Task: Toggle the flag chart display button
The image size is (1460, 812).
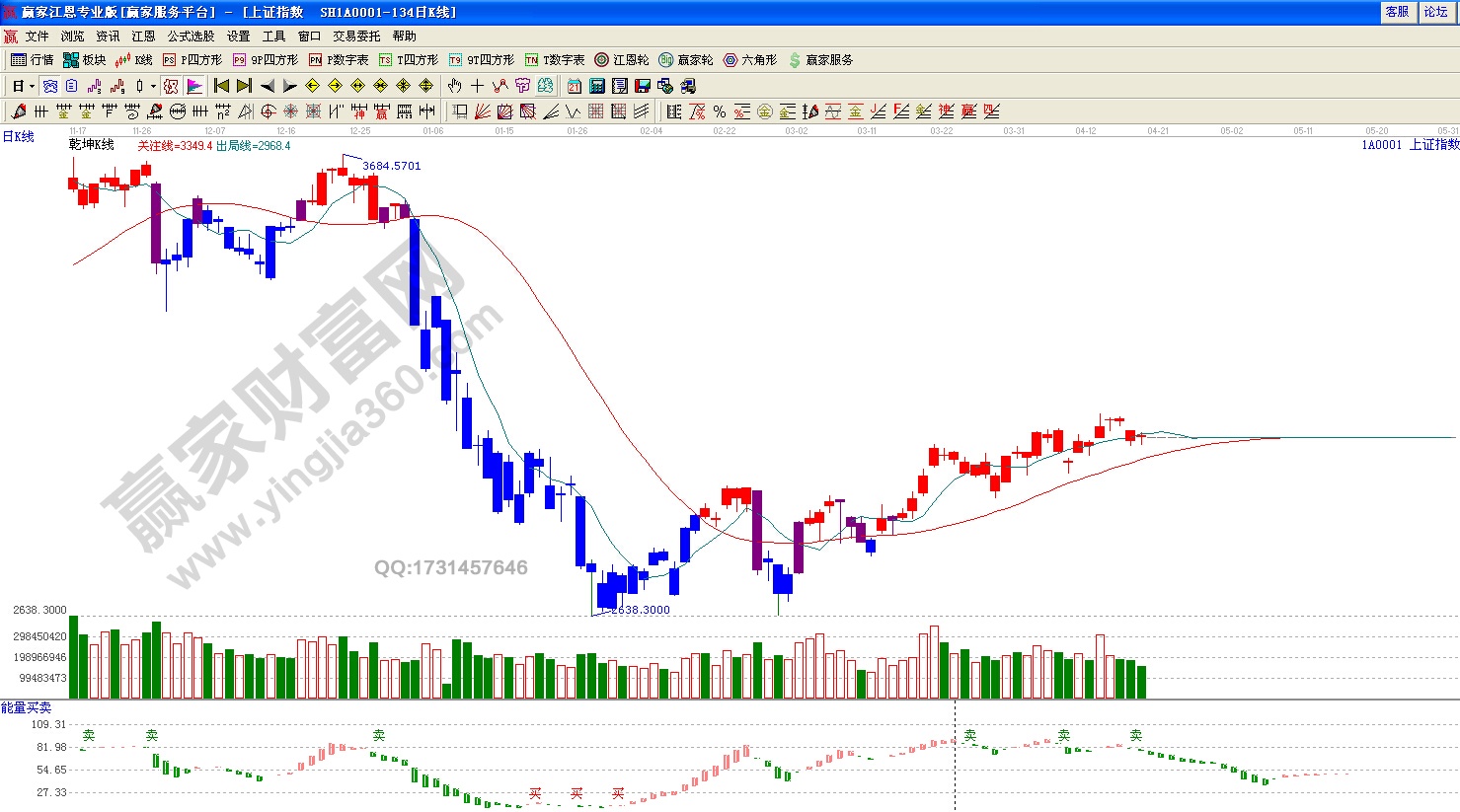Action: coord(194,86)
